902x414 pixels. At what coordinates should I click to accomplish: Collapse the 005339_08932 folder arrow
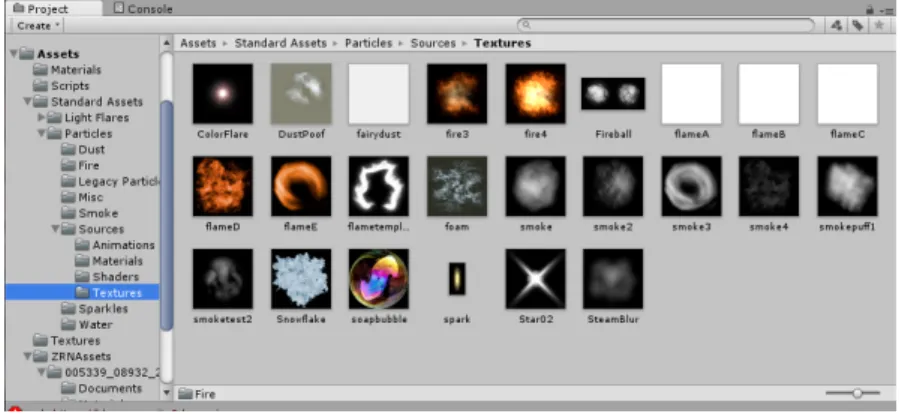pyautogui.click(x=41, y=373)
